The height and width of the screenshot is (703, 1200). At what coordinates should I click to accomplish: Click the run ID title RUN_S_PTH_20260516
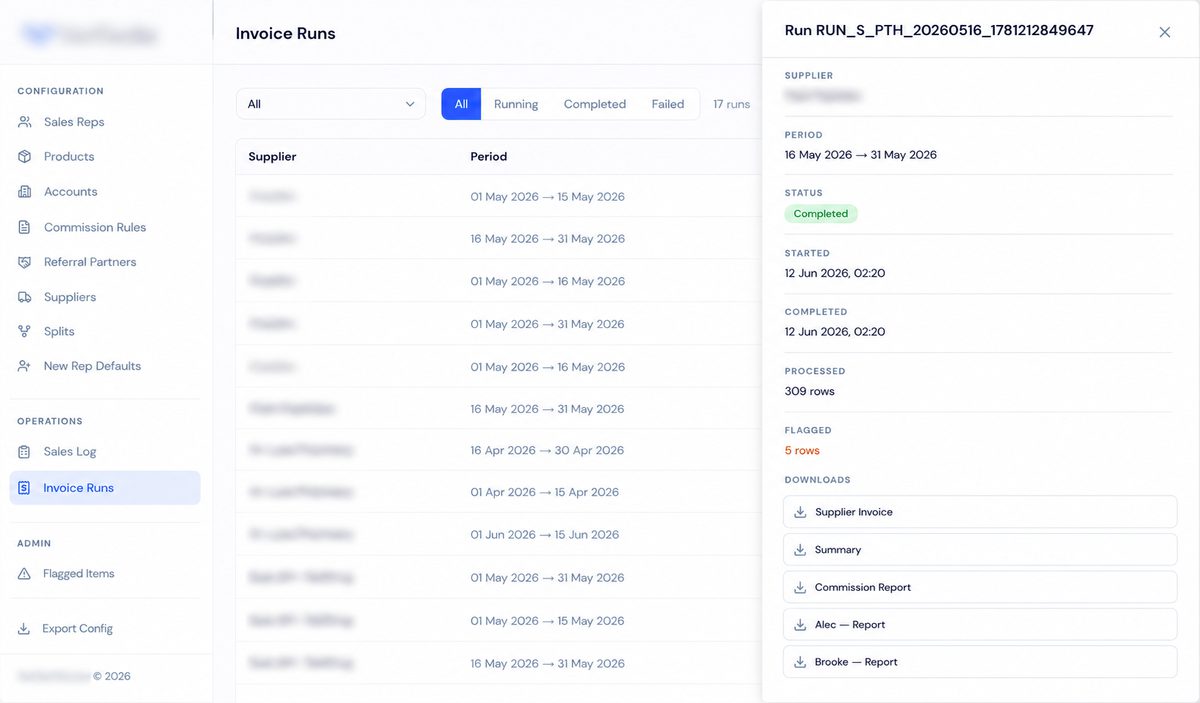point(939,31)
